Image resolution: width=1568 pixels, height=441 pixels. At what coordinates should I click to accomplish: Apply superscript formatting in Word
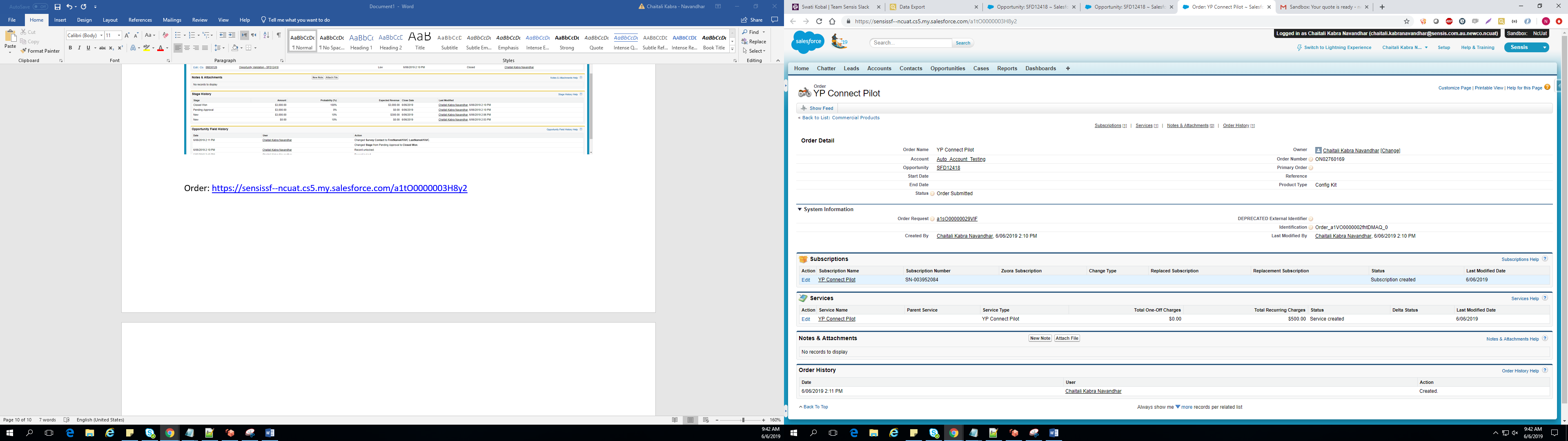[x=120, y=48]
